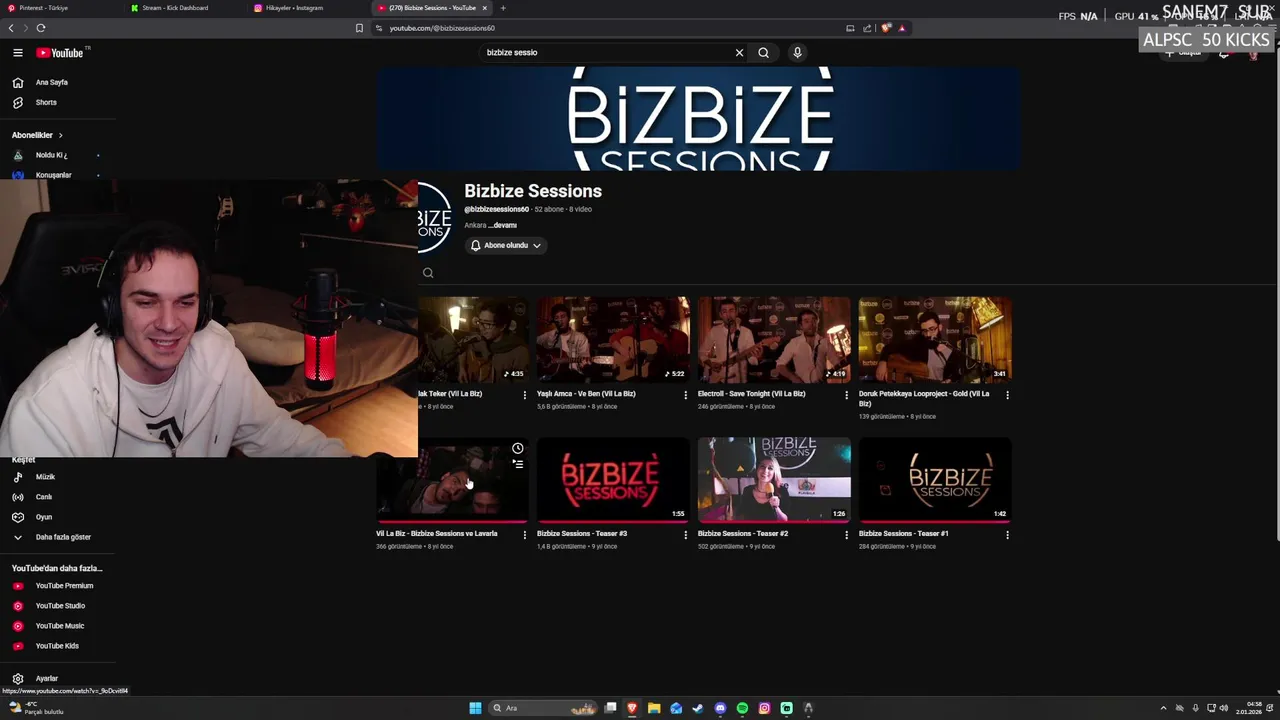Open Steam from the taskbar

(698, 708)
